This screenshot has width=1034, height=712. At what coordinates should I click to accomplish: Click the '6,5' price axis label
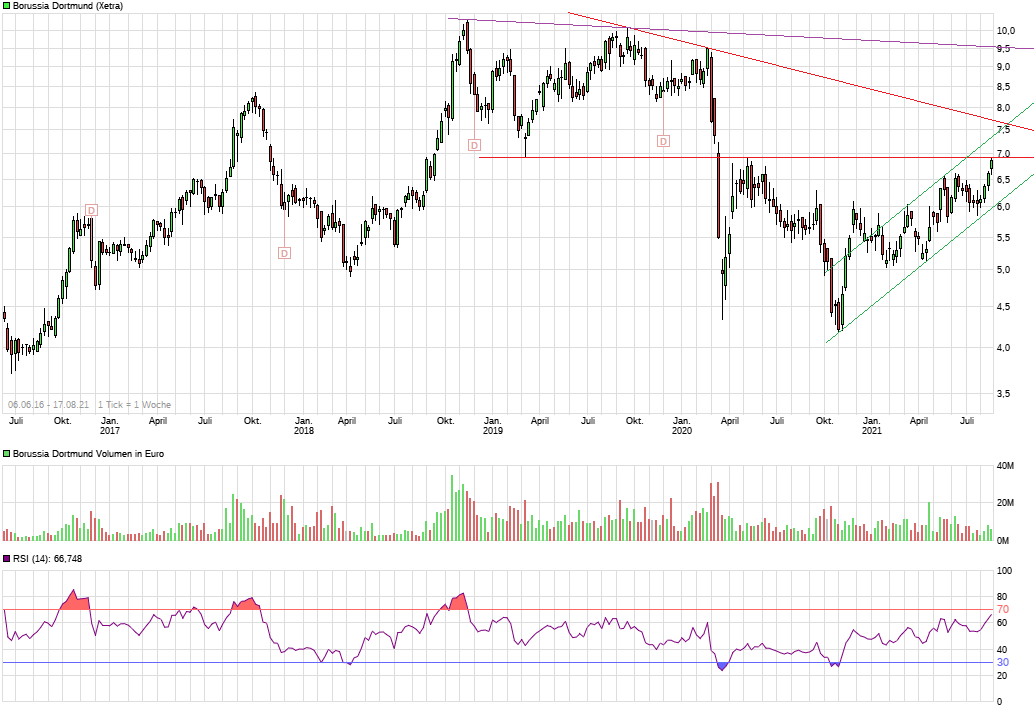(1003, 179)
